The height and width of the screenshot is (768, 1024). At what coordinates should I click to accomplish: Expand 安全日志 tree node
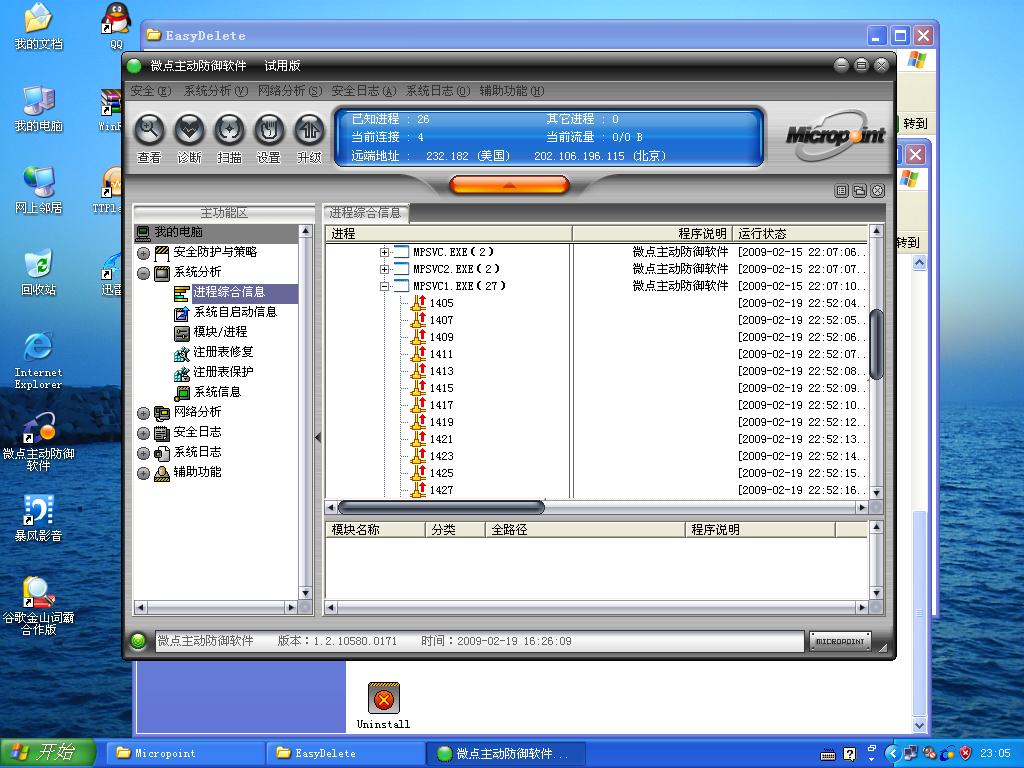[144, 433]
